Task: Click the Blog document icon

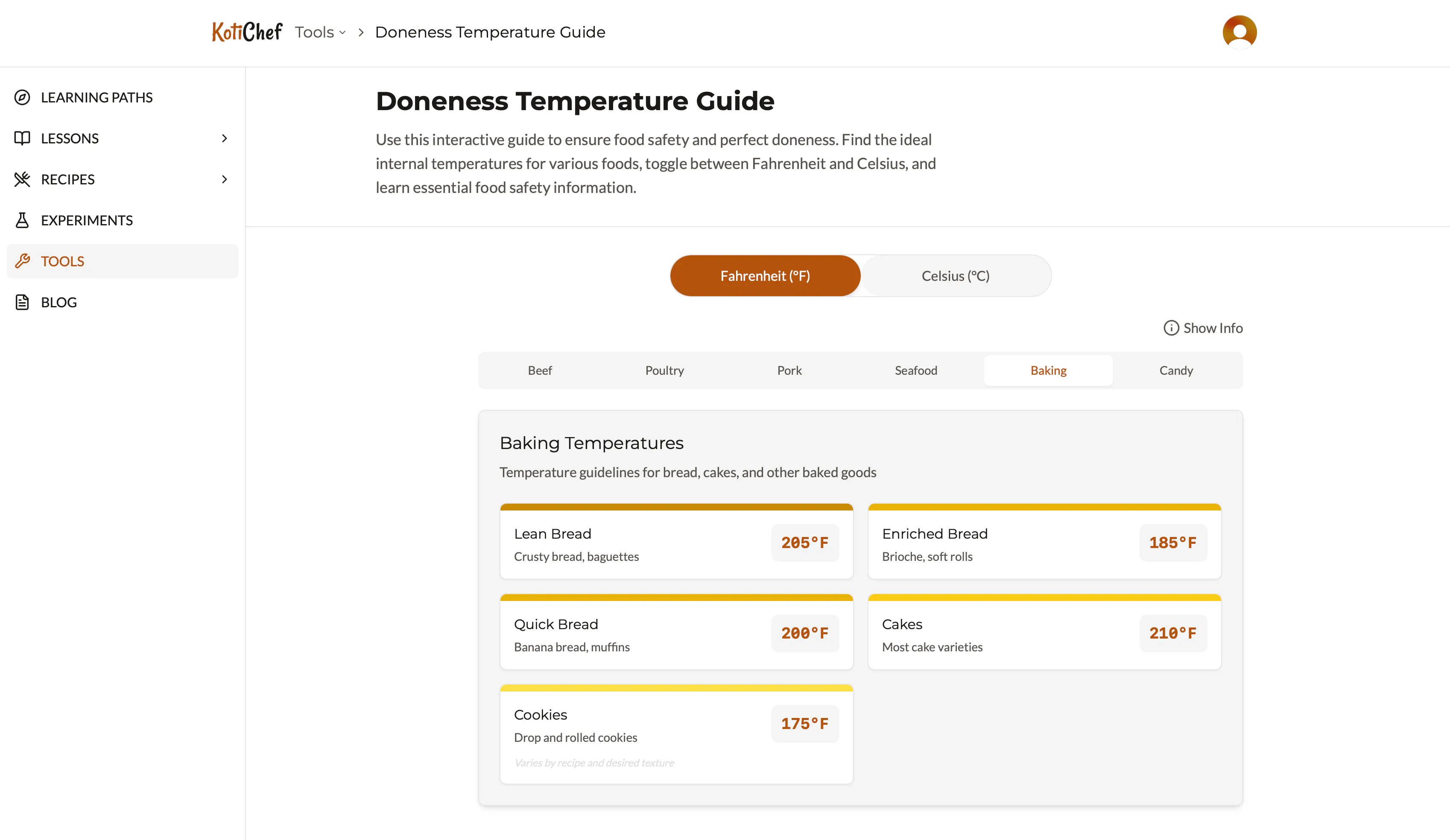Action: 22,302
